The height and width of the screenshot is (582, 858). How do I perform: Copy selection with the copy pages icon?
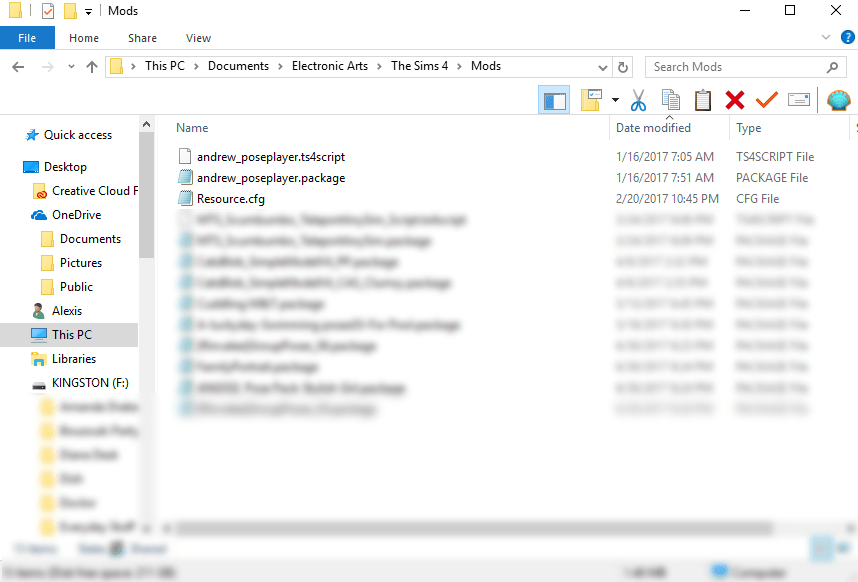[x=670, y=100]
